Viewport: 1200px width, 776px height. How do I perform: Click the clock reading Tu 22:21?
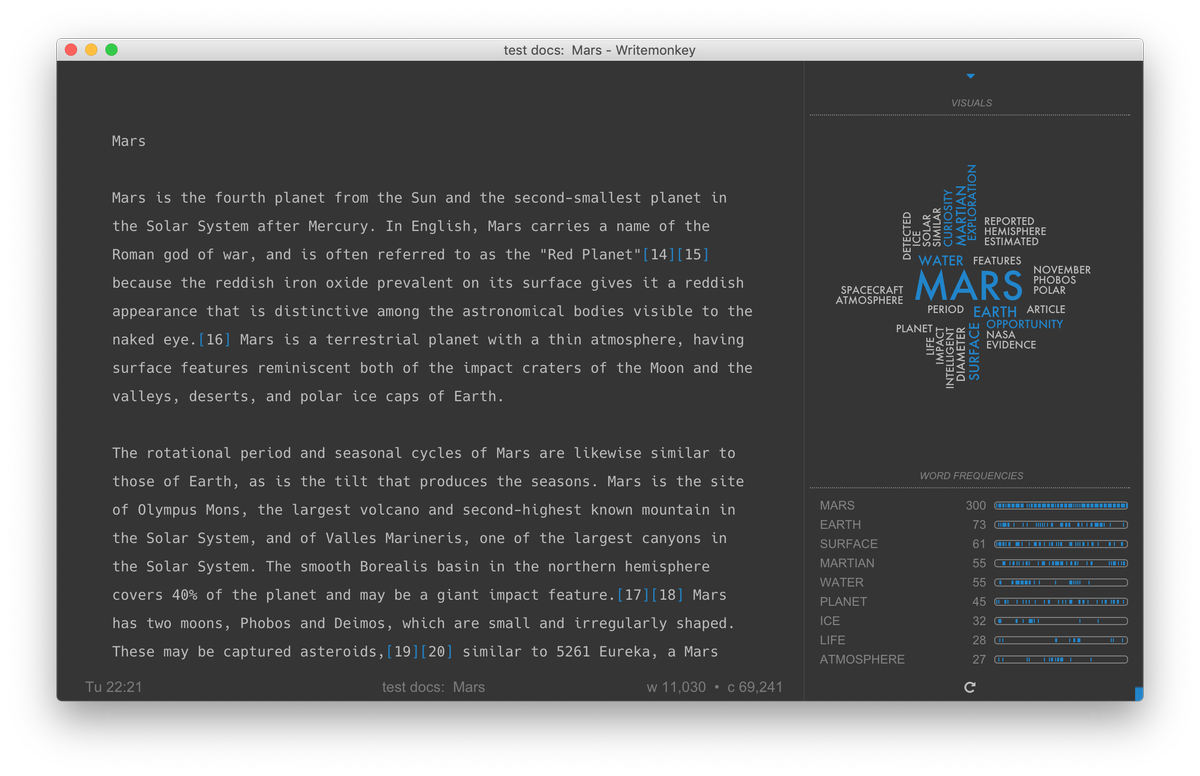coord(114,687)
